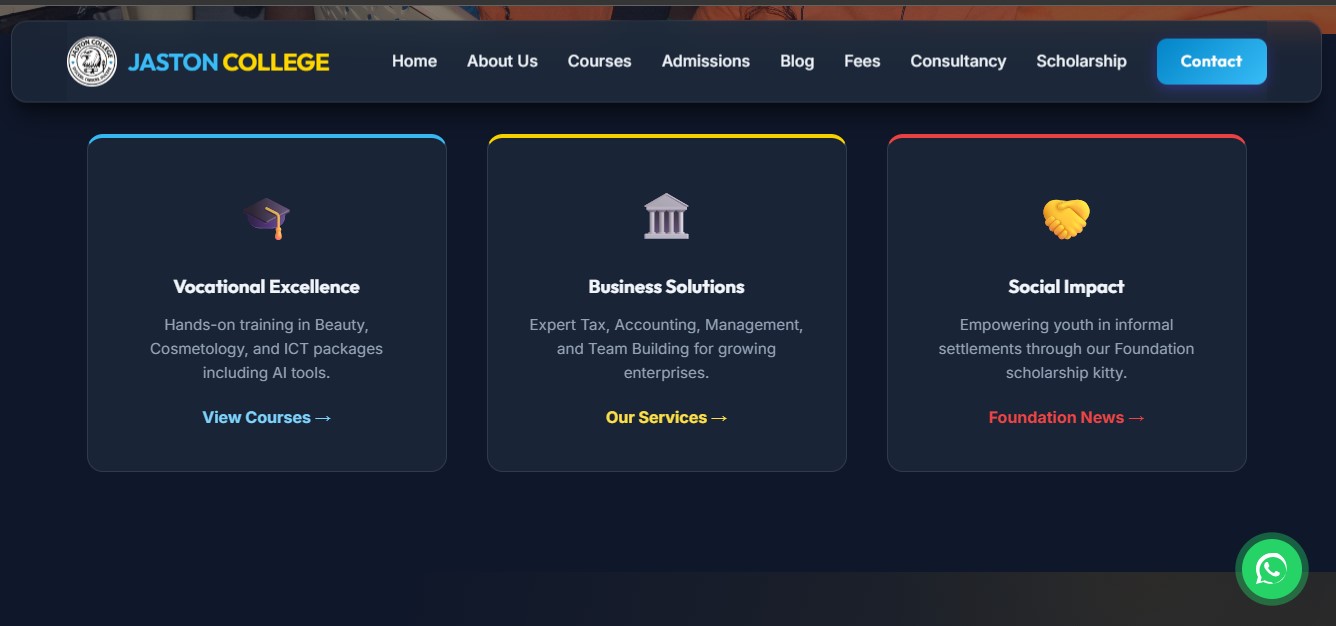The height and width of the screenshot is (626, 1336).
Task: Click the handshake icon
Action: 1066,218
